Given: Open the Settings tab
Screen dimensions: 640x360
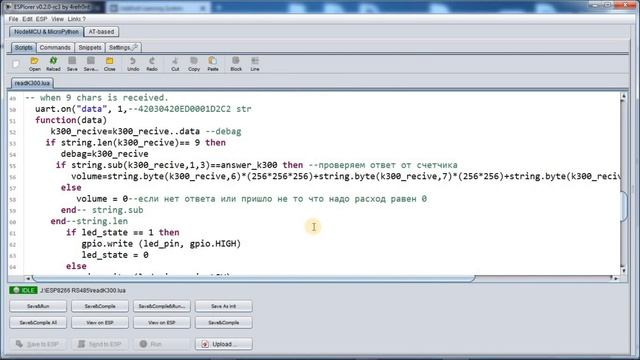Looking at the screenshot, I should tap(123, 48).
